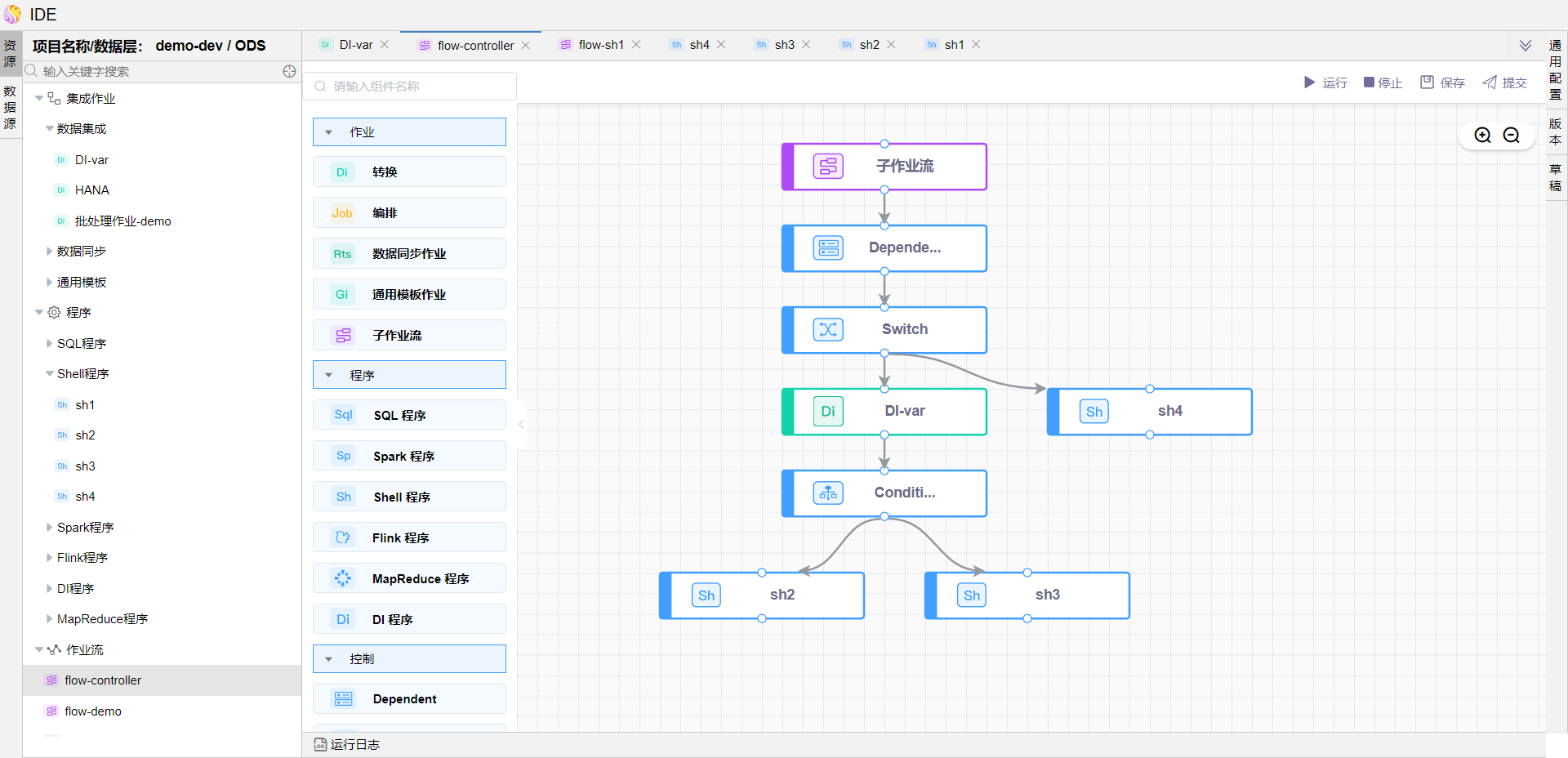Click the 保存 save icon
Image resolution: width=1568 pixels, height=758 pixels.
(1426, 82)
